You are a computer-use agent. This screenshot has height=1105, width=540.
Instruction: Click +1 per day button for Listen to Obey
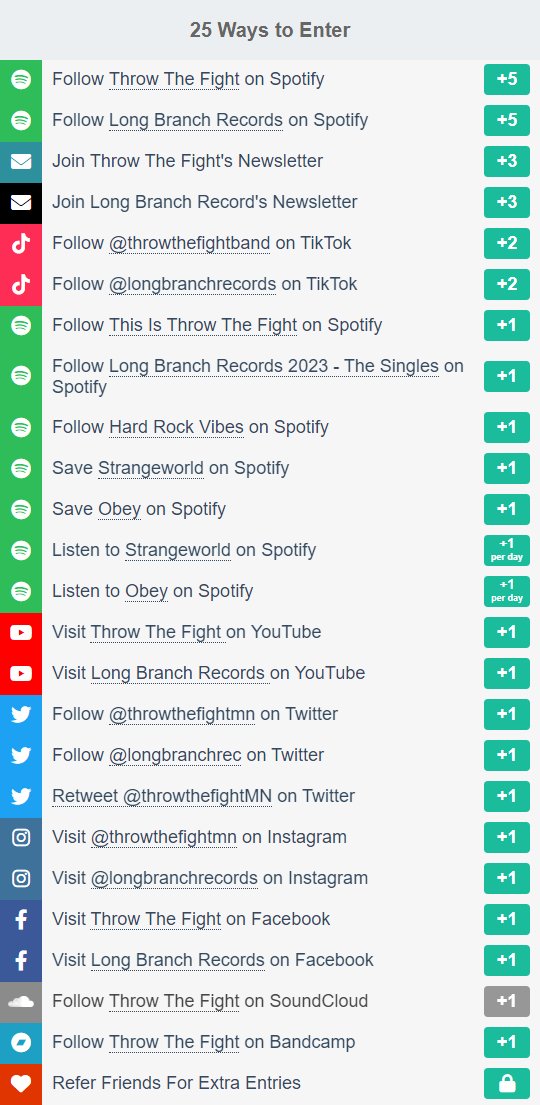pos(507,591)
